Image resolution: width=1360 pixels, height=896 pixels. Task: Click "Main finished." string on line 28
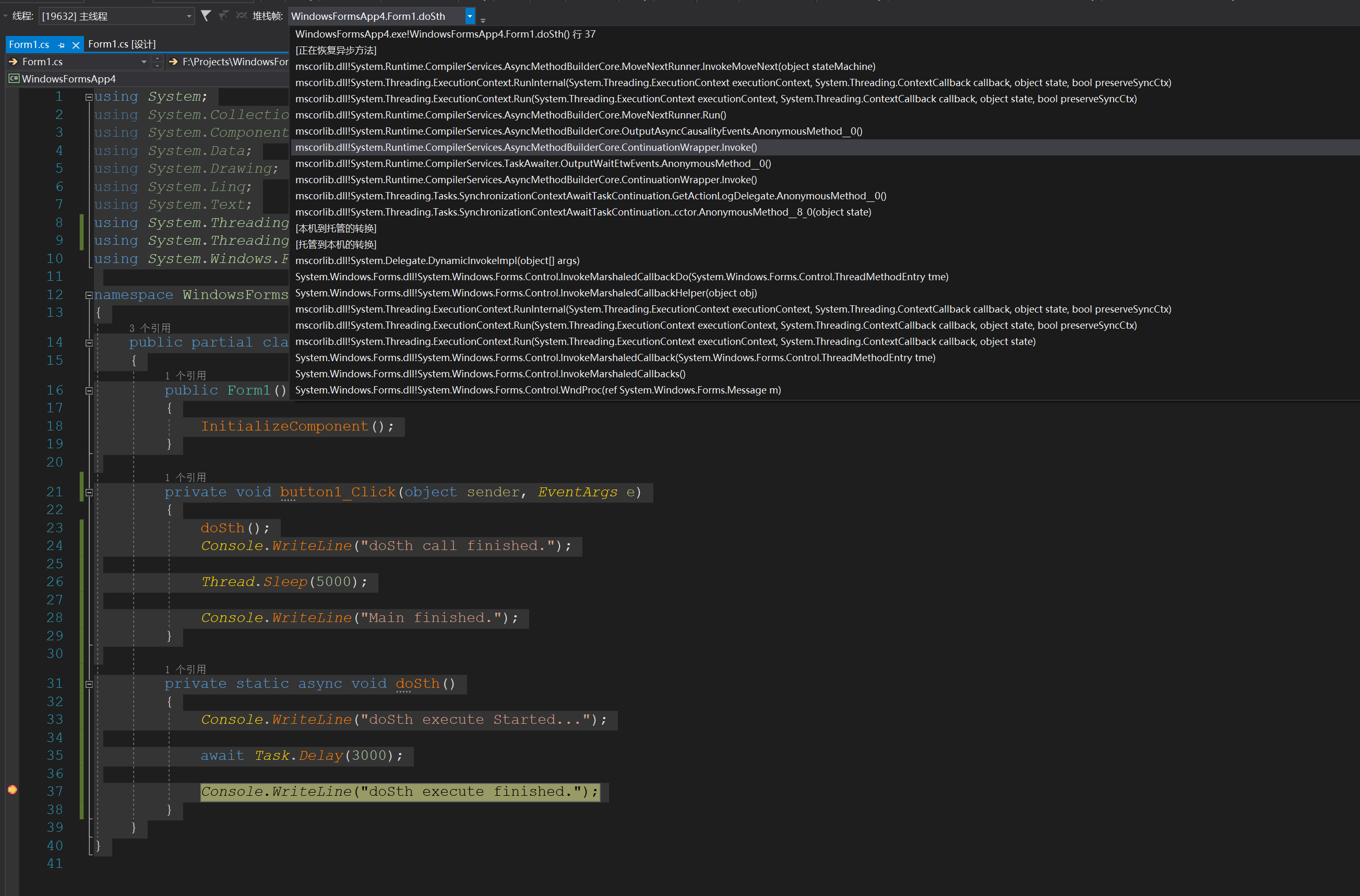coord(431,618)
